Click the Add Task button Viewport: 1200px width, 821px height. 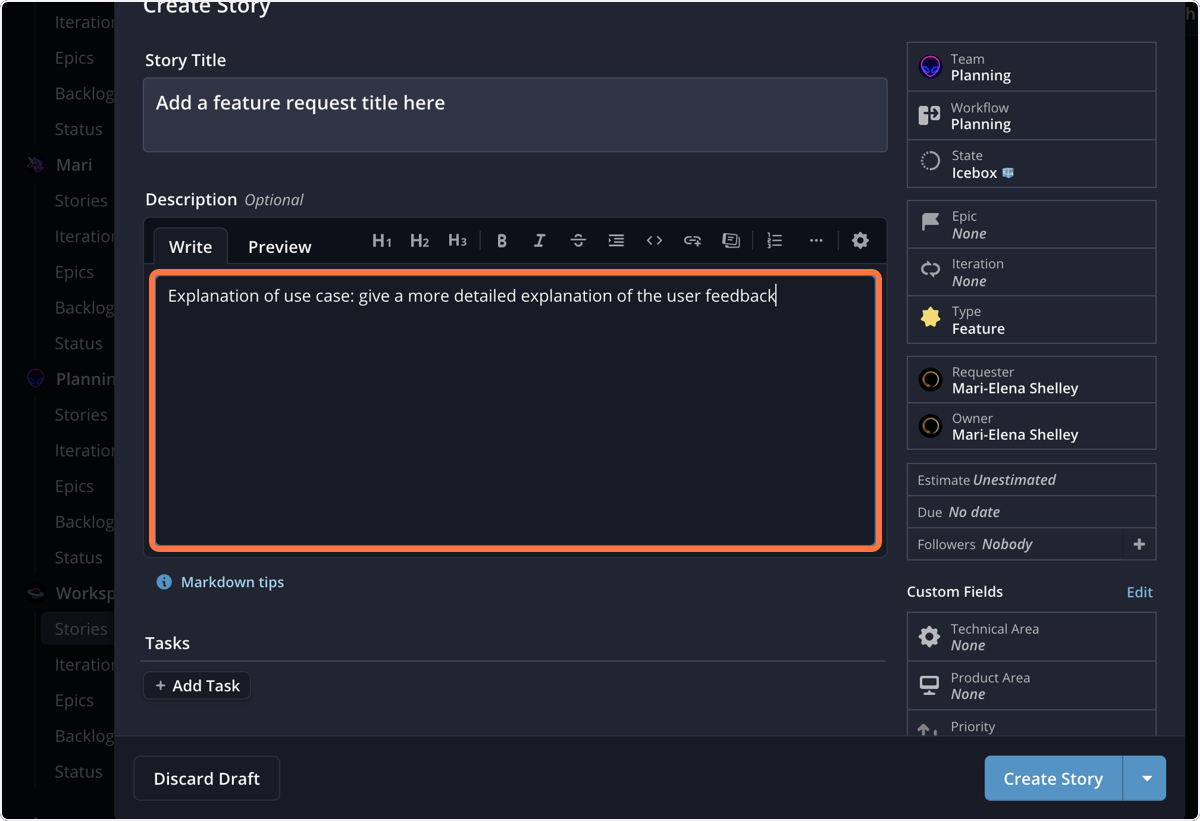coord(197,686)
